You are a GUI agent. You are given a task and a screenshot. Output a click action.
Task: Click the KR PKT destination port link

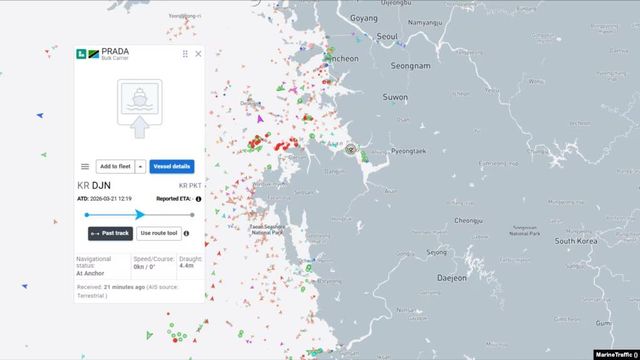[x=190, y=186]
